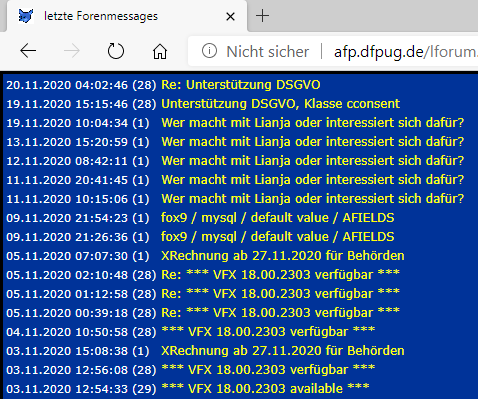This screenshot has height=399, width=478.
Task: Open XRechnung post from 03.11.2020 15:08:38
Action: [283, 351]
